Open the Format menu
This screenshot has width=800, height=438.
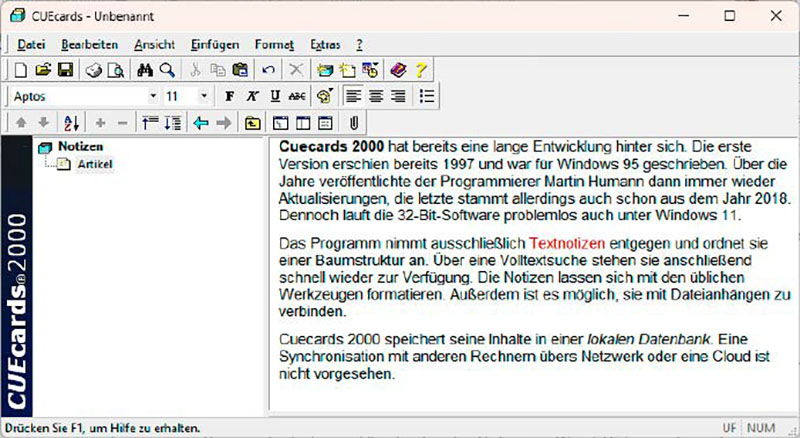point(274,45)
